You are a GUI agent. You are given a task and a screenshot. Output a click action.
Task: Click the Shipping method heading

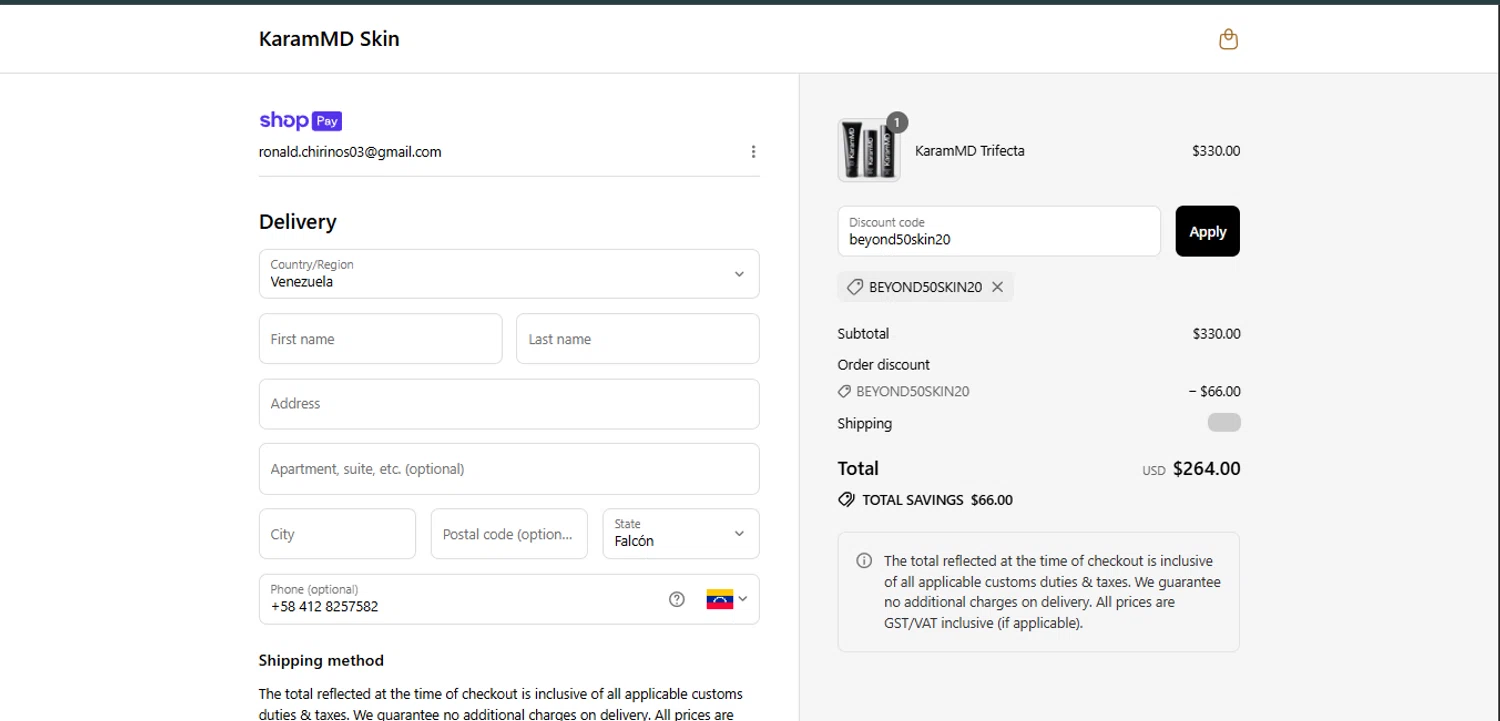click(321, 660)
